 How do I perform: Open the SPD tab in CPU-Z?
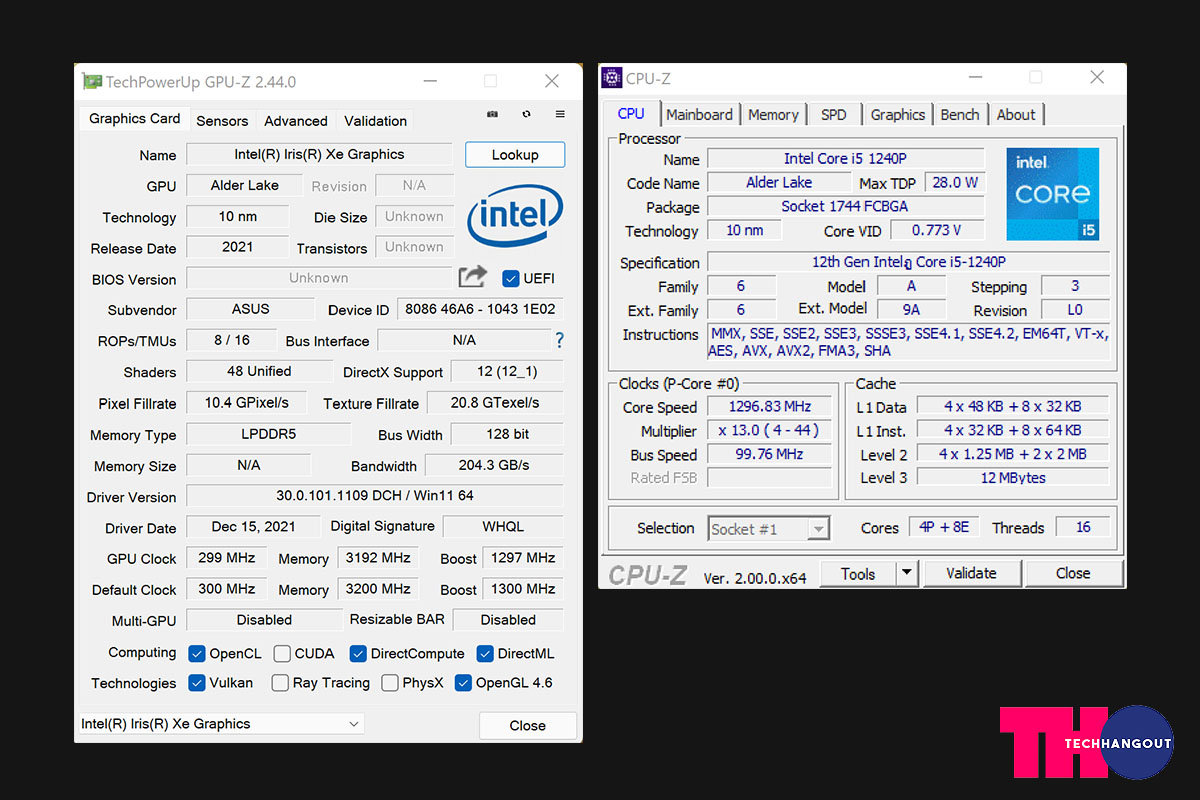point(834,115)
